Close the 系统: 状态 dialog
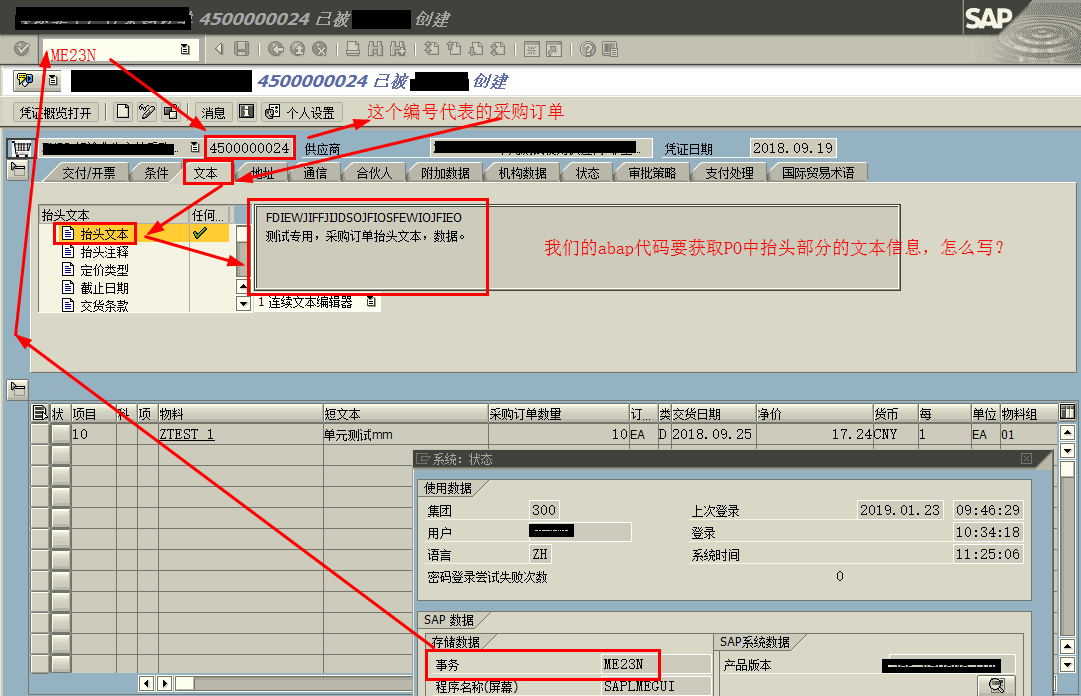 (x=1026, y=459)
